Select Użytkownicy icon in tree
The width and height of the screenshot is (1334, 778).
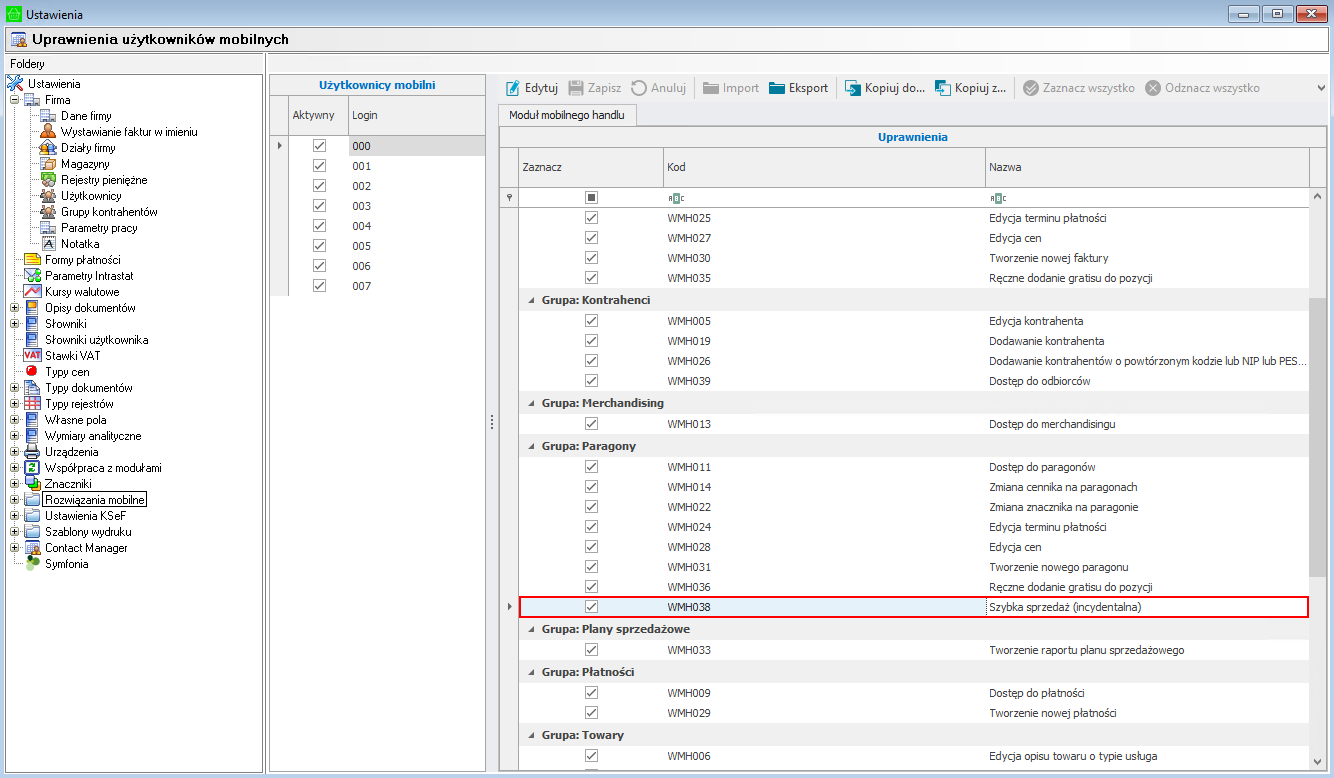(x=48, y=196)
